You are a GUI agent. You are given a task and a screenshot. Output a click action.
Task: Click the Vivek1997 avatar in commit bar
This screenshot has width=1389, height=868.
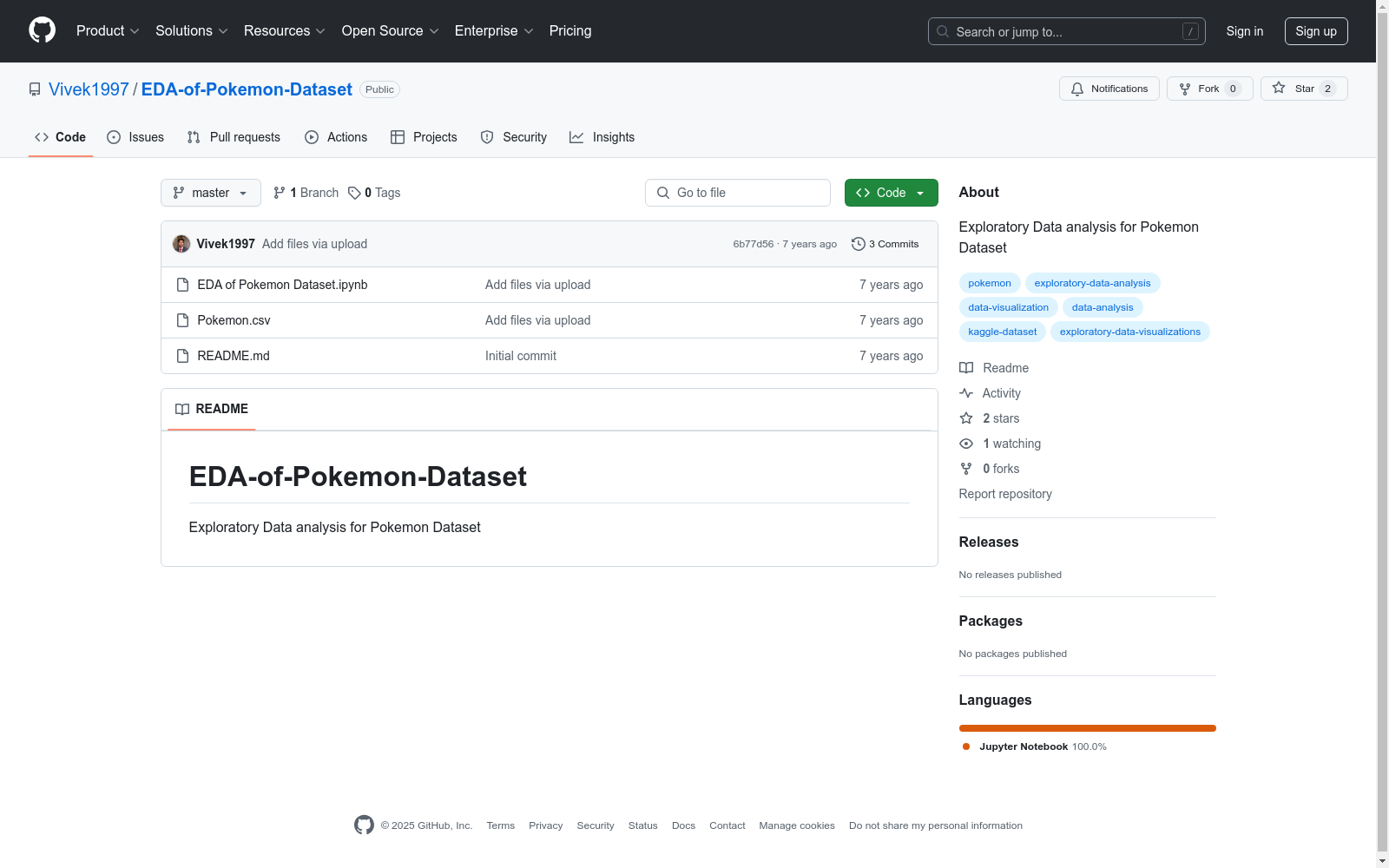pyautogui.click(x=181, y=244)
